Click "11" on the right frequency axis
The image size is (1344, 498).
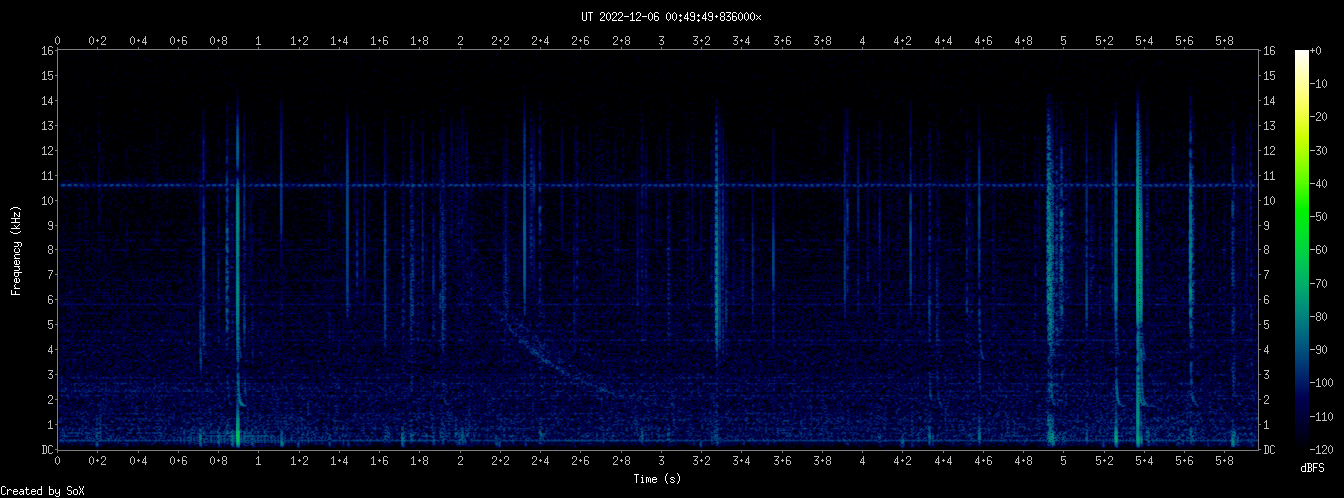point(1270,176)
